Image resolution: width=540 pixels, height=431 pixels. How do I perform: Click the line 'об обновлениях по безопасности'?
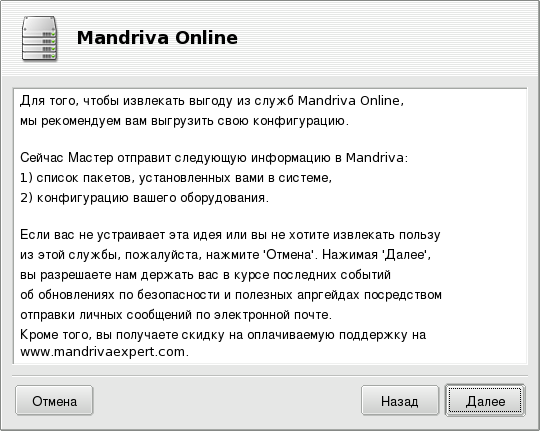231,295
